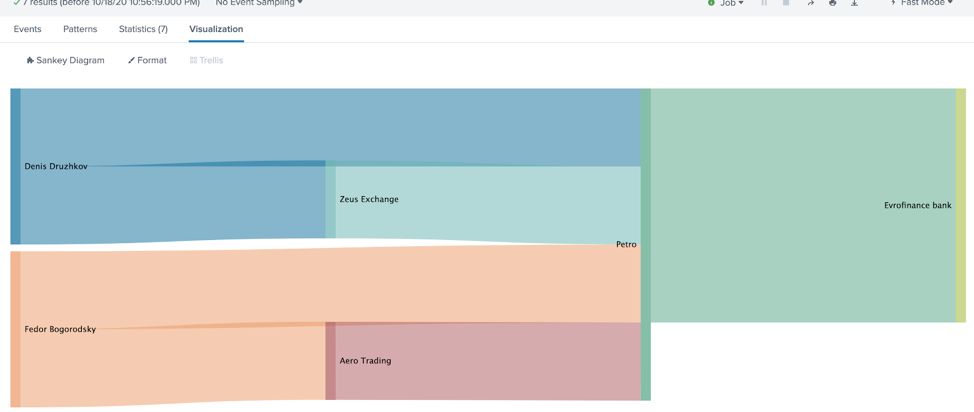Select the dark red Aero Trading node bar
Image resolution: width=974 pixels, height=412 pixels.
point(330,361)
